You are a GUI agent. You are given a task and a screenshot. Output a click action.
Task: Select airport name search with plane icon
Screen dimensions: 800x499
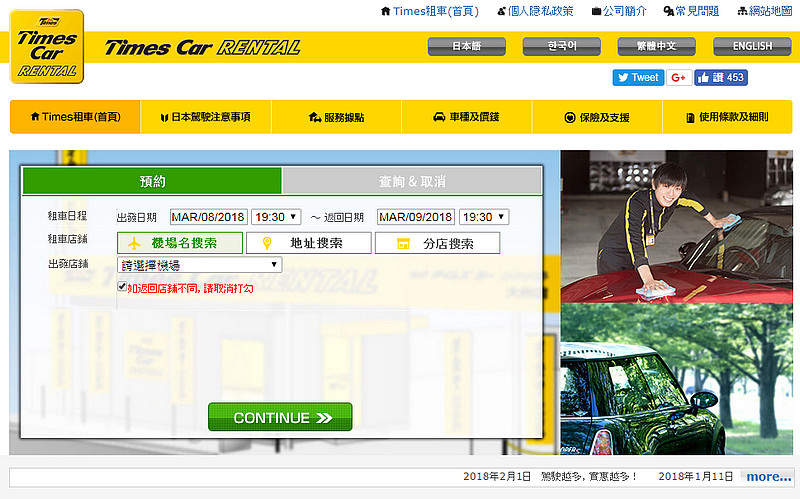[180, 243]
